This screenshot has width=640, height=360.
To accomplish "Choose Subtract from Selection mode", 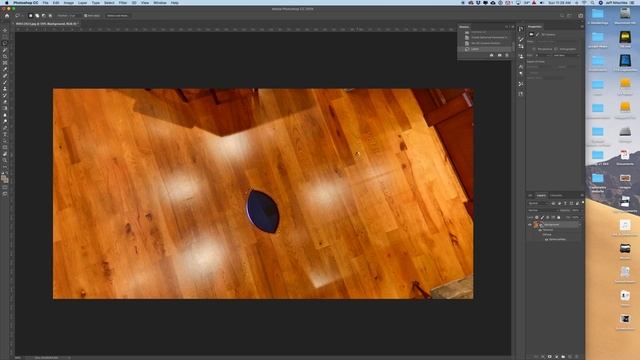I will click(44, 16).
